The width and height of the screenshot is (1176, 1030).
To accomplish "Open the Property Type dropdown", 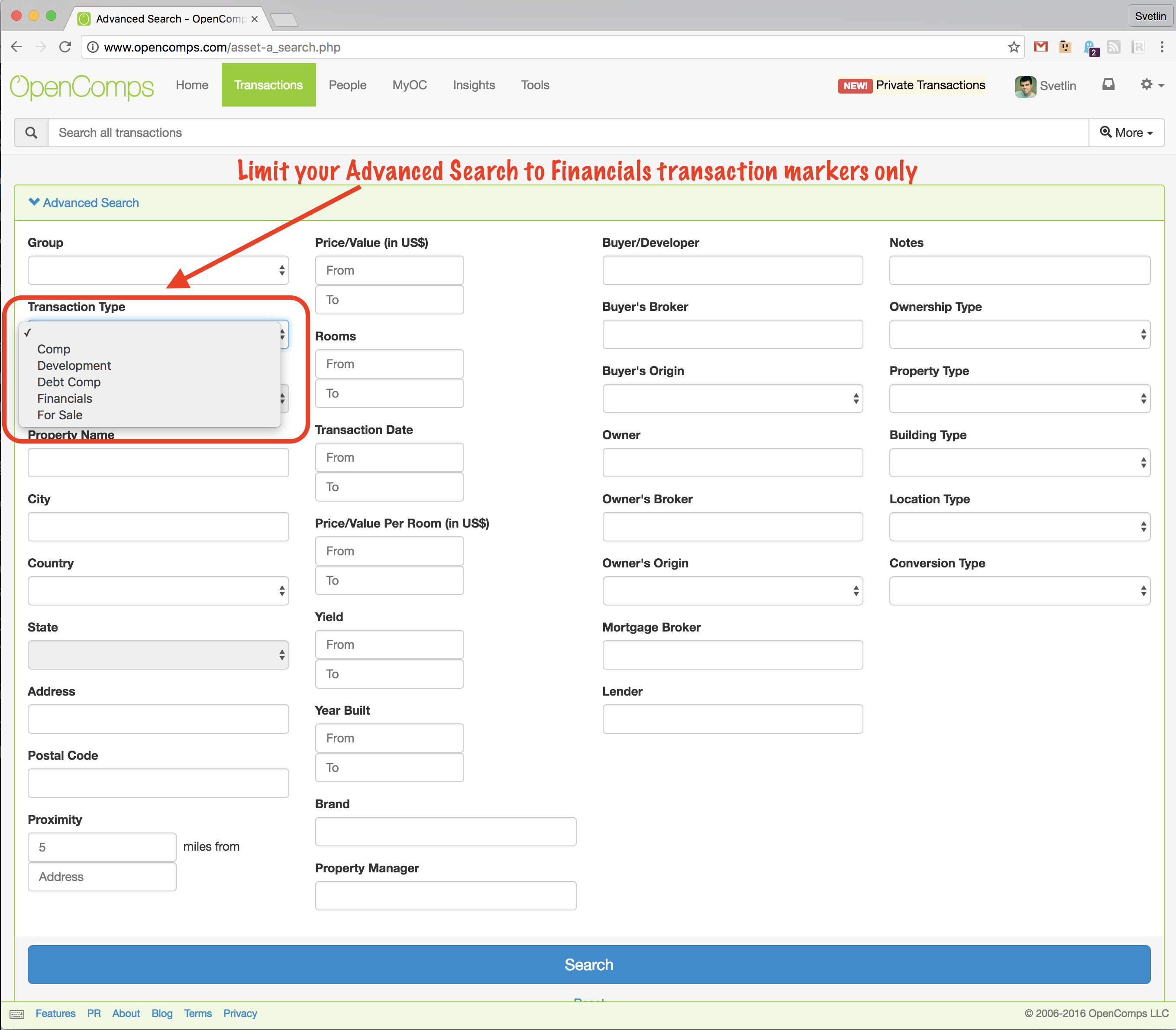I will click(1020, 398).
